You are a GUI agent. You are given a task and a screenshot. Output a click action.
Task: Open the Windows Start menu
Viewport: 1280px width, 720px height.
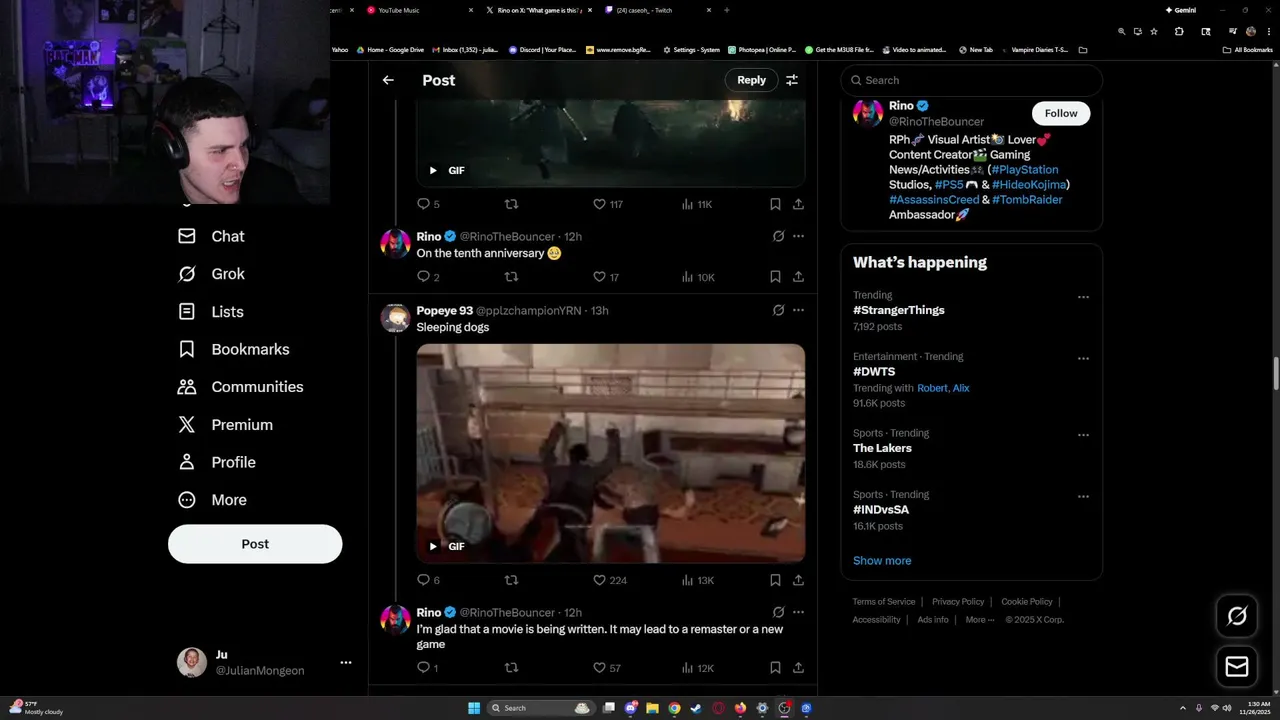pyautogui.click(x=474, y=708)
